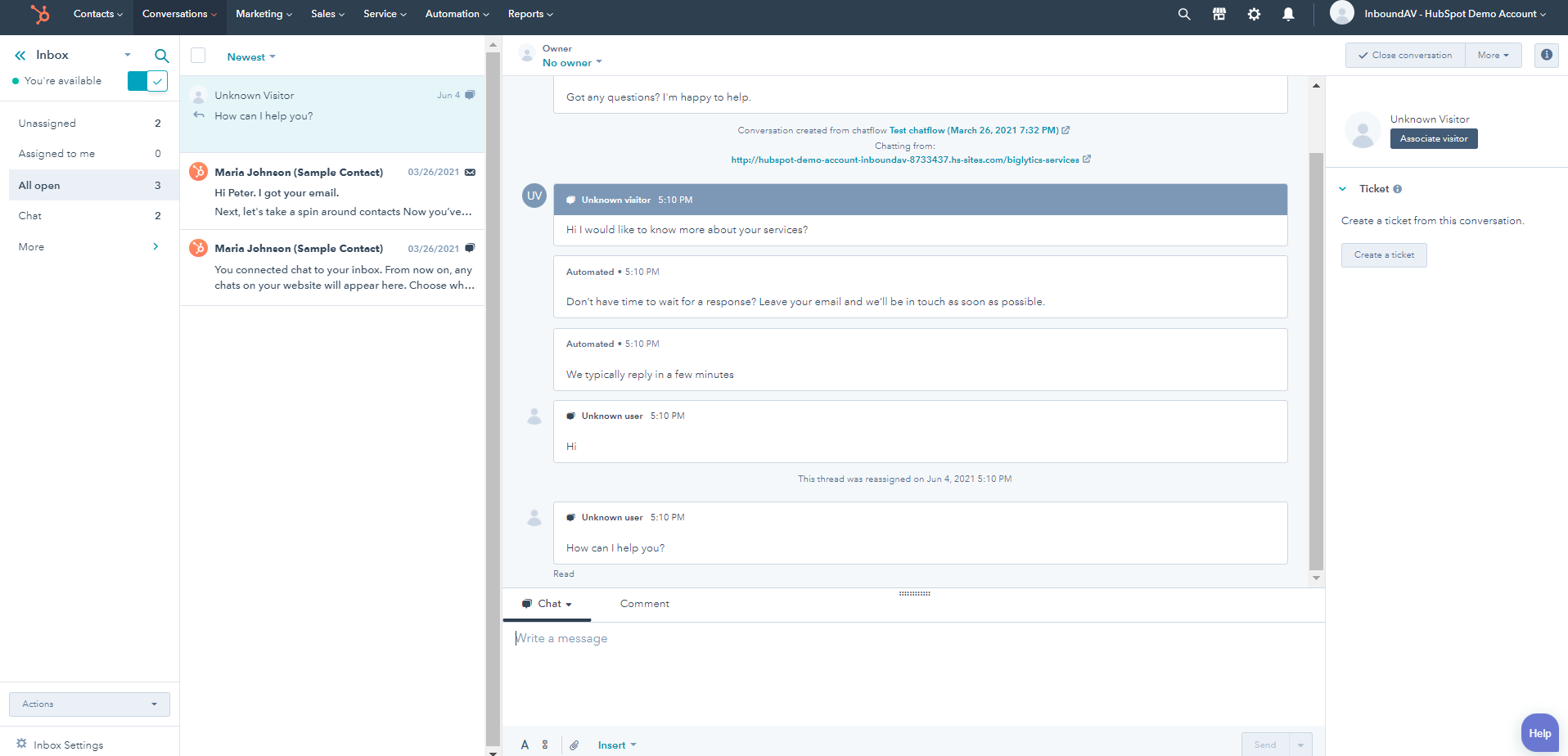Open the Marketplace storefront icon
Image resolution: width=1568 pixels, height=756 pixels.
click(1219, 14)
